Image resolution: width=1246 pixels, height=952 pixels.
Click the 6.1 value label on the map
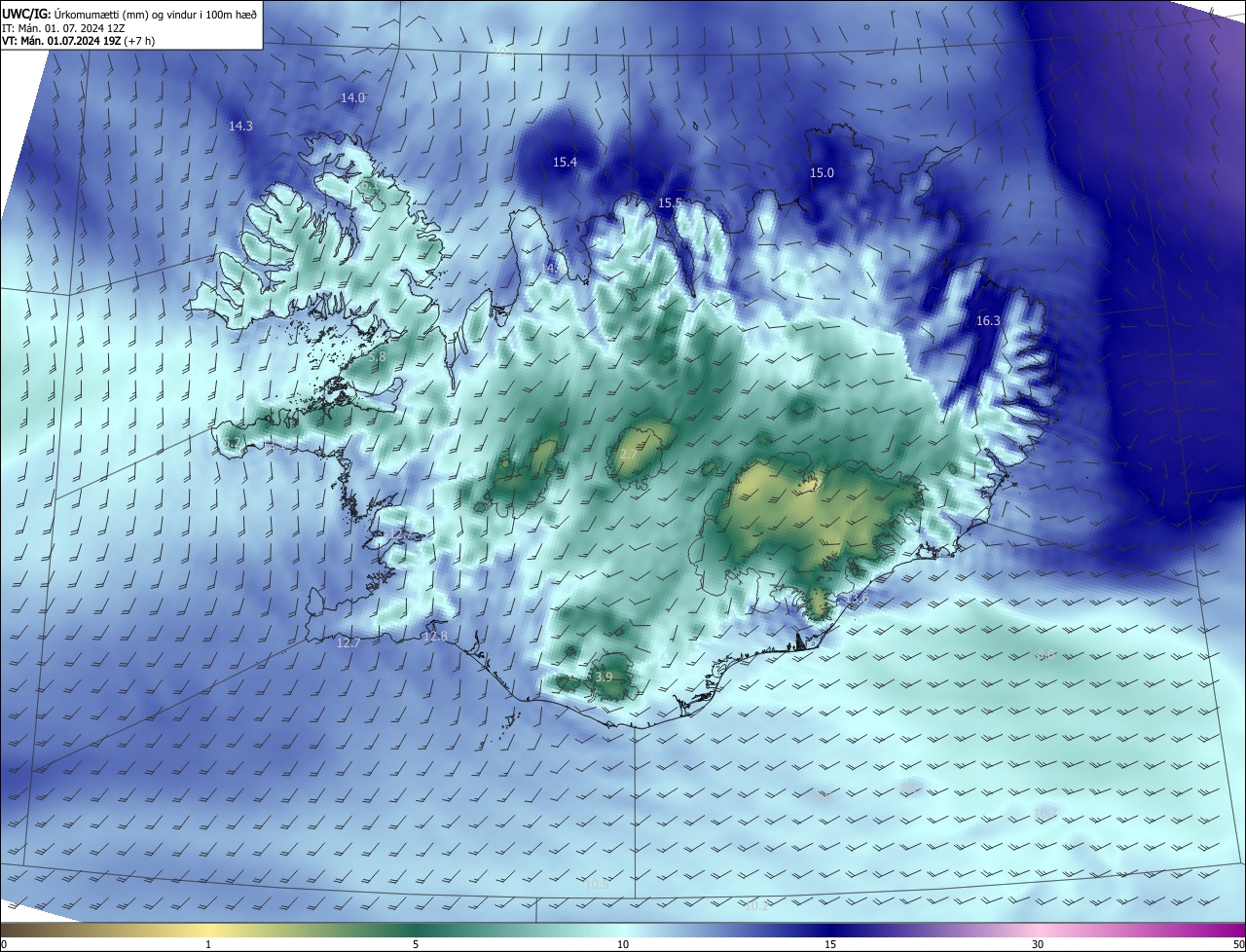click(370, 184)
